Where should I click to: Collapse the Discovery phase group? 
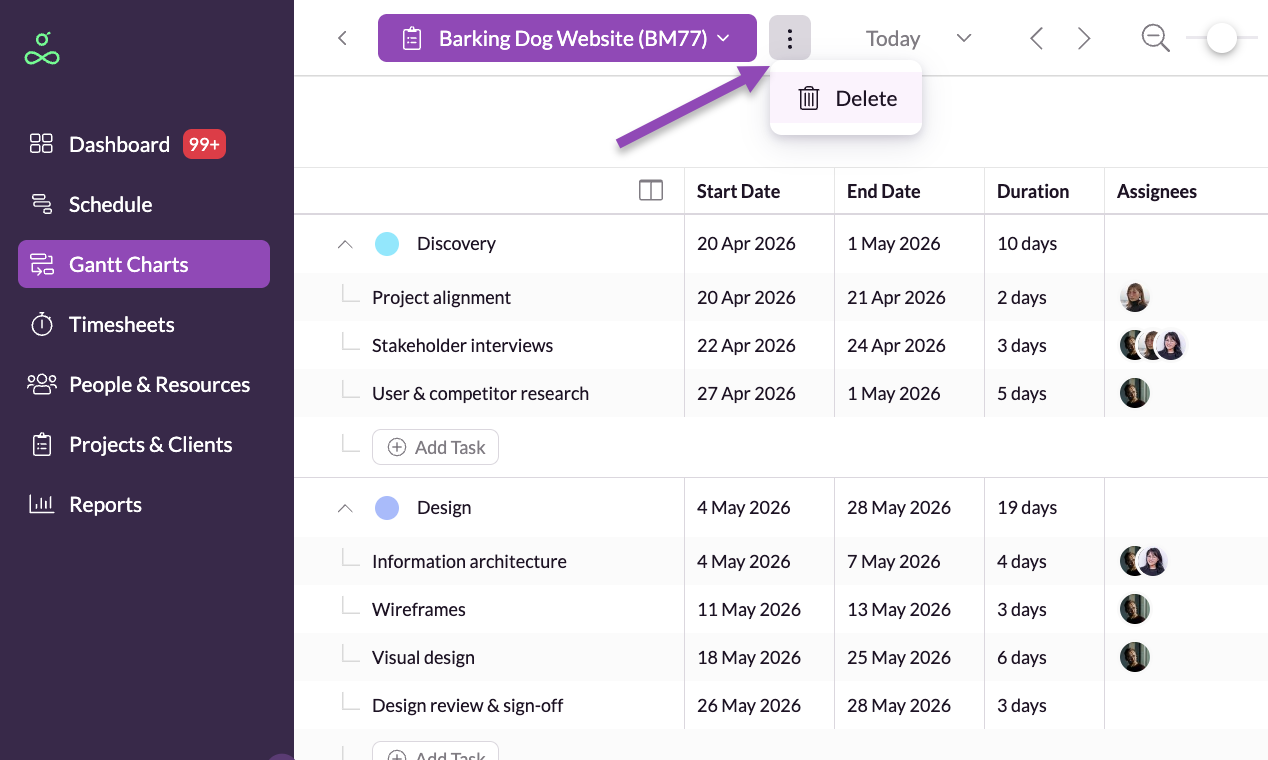pos(345,244)
